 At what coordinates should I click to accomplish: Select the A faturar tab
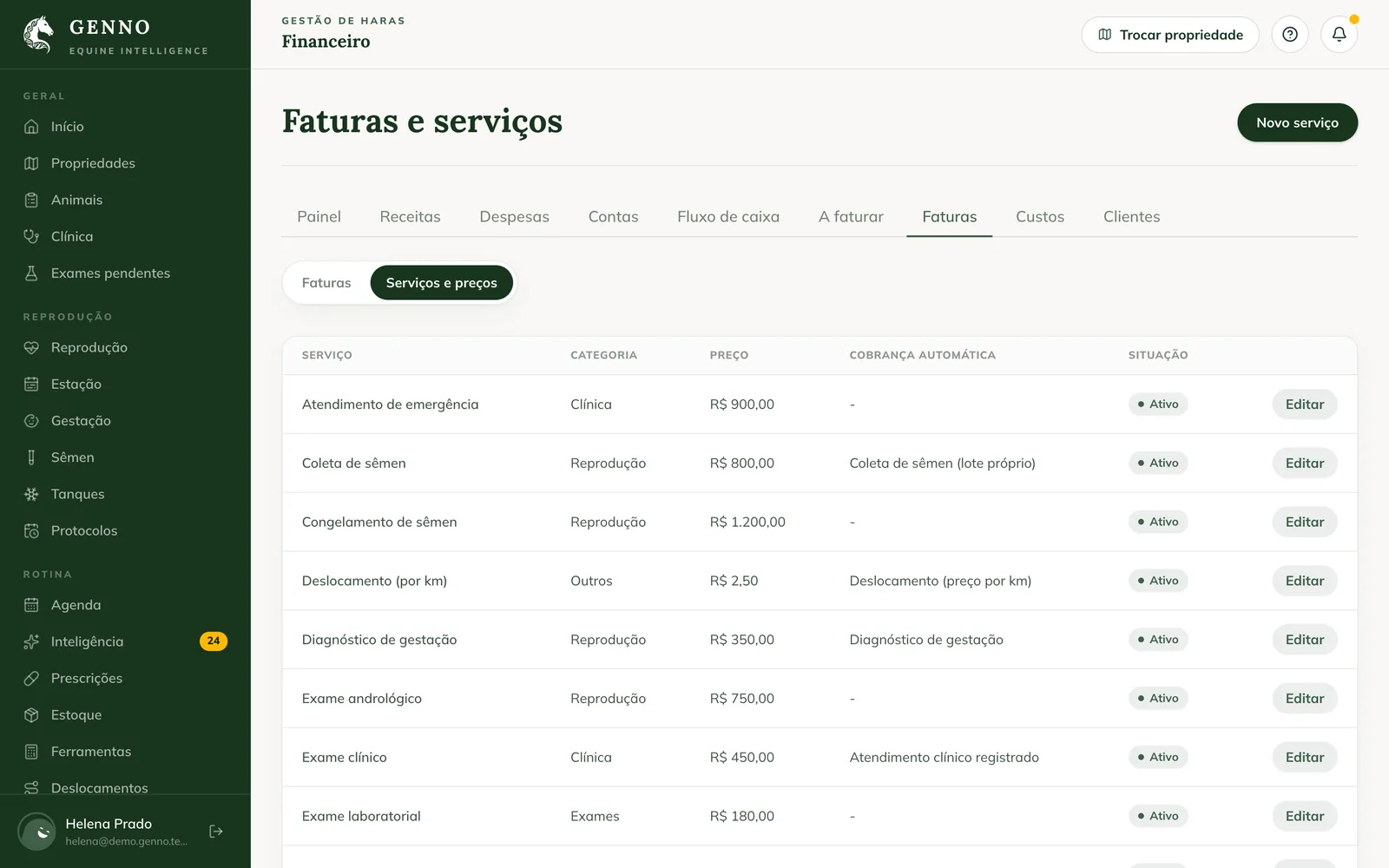pyautogui.click(x=851, y=217)
